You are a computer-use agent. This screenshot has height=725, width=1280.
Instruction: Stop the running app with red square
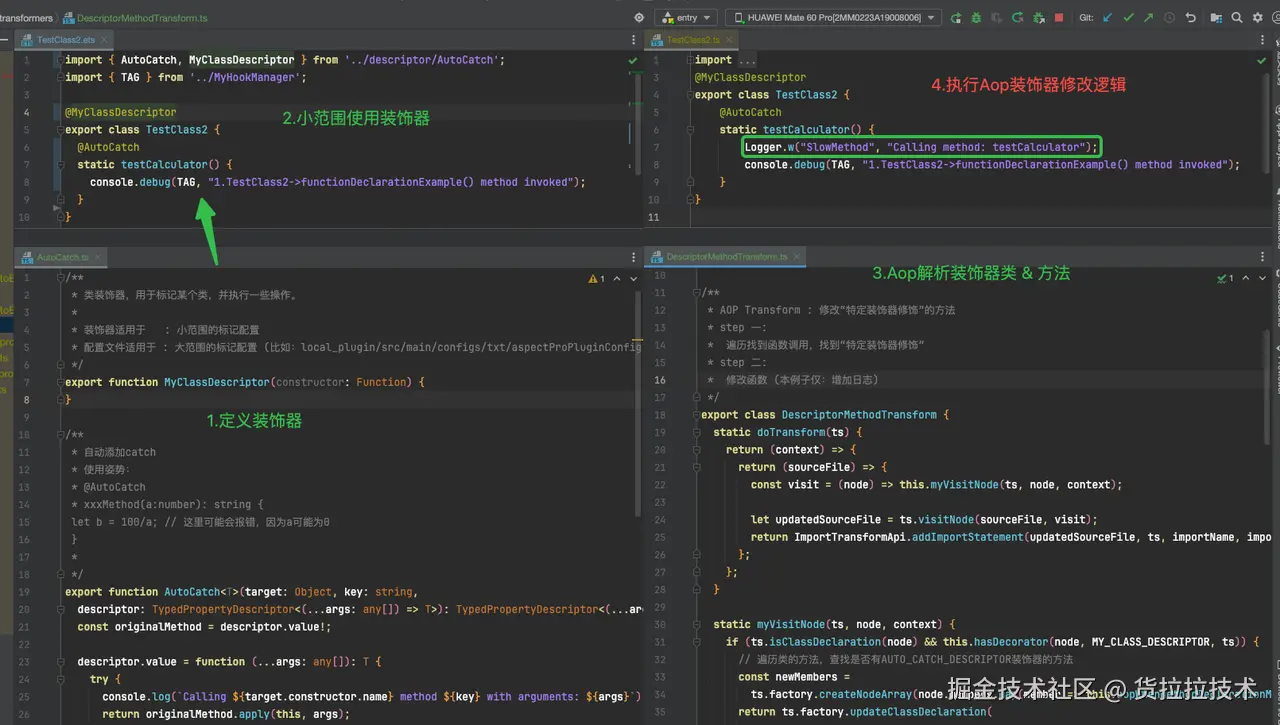(x=1059, y=18)
